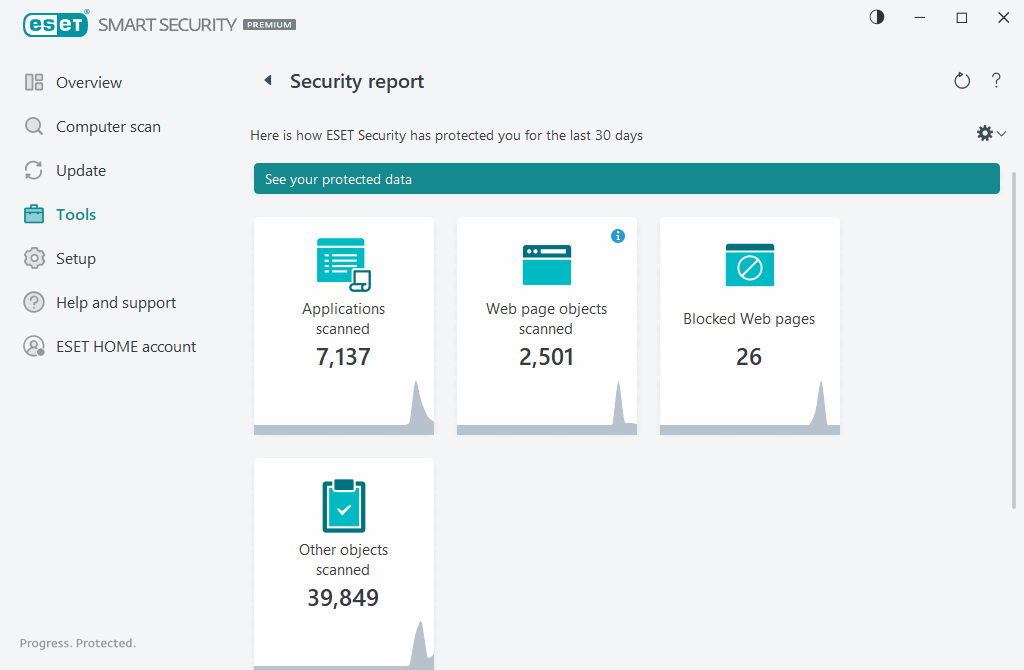Click the refresh security report icon
Viewport: 1024px width, 670px height.
click(x=962, y=82)
